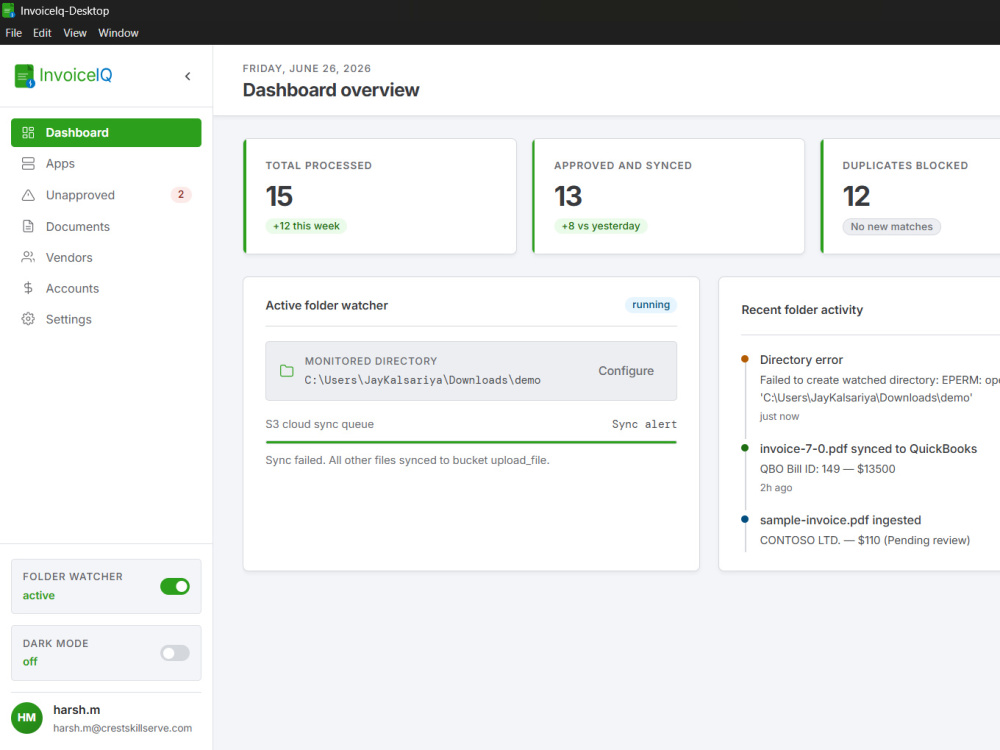Click the Apps stack icon
Image resolution: width=1000 pixels, height=750 pixels.
tap(28, 164)
